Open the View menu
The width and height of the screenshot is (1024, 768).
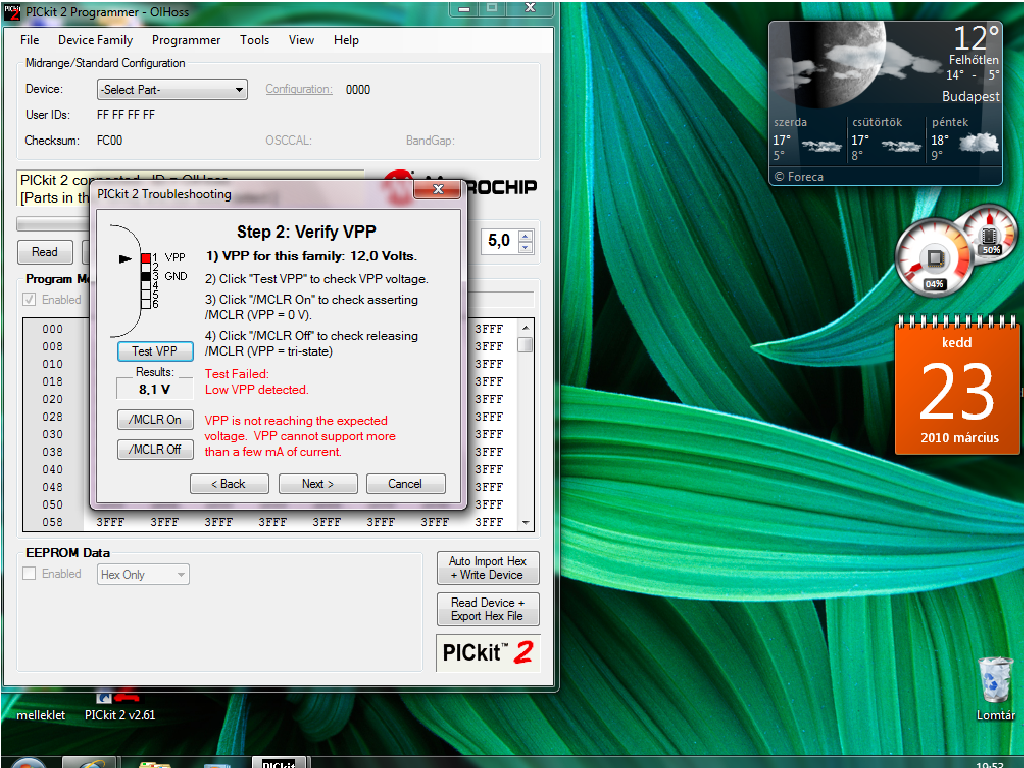tap(301, 40)
